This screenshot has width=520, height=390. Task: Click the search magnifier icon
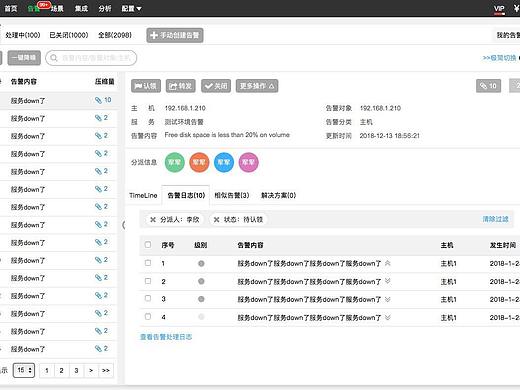point(54,58)
